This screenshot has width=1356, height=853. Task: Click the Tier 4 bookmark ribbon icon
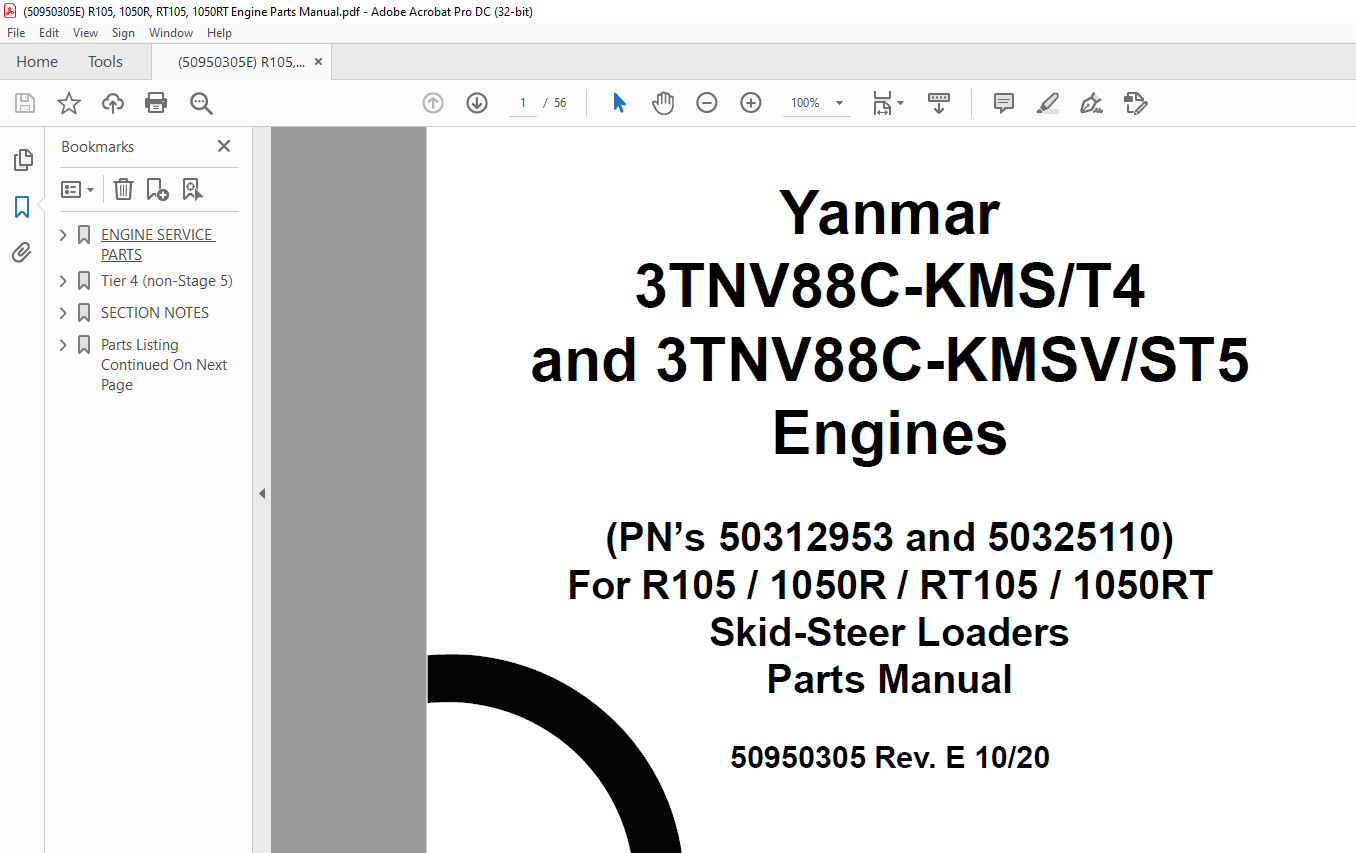point(84,281)
